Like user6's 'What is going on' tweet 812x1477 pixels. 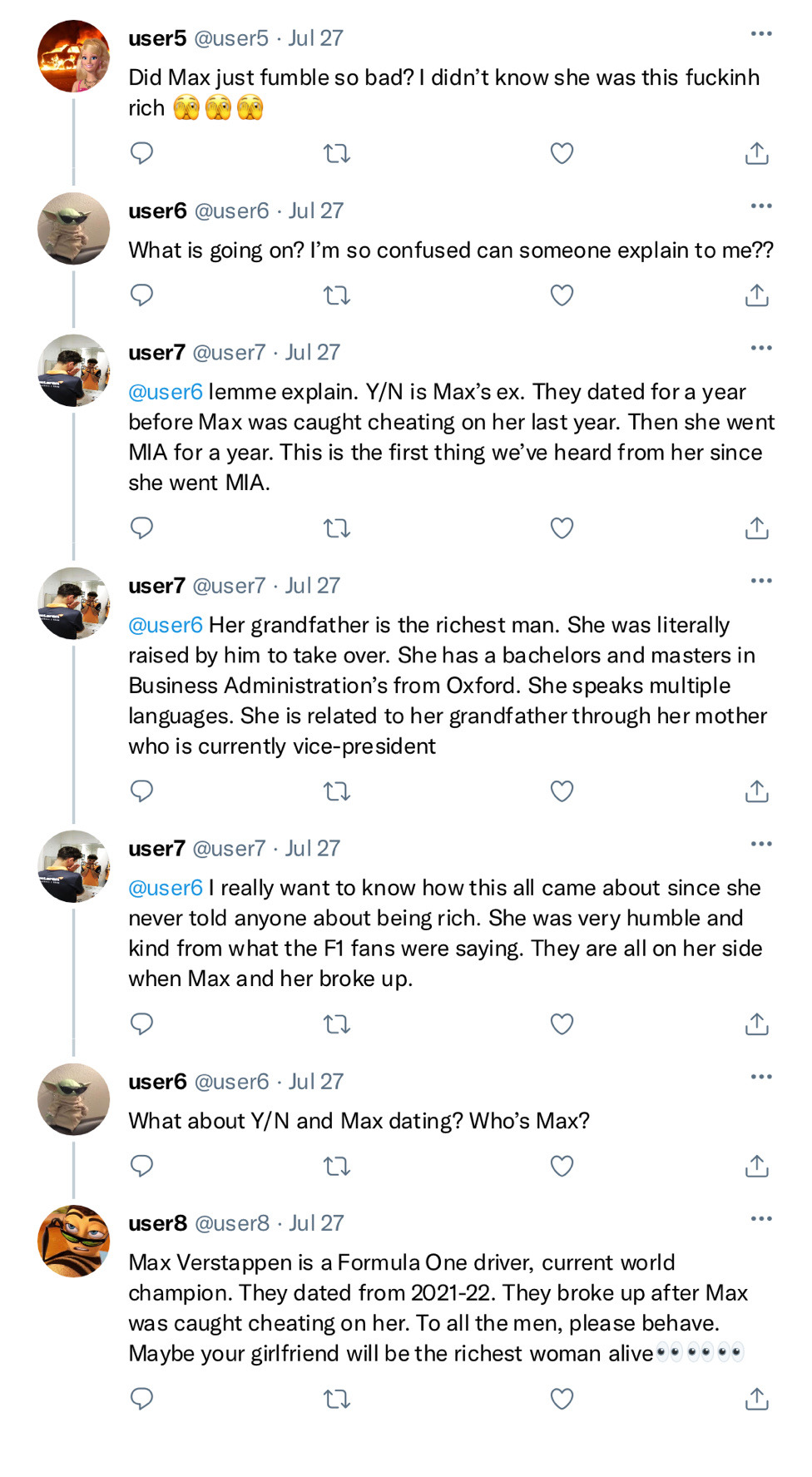[562, 295]
